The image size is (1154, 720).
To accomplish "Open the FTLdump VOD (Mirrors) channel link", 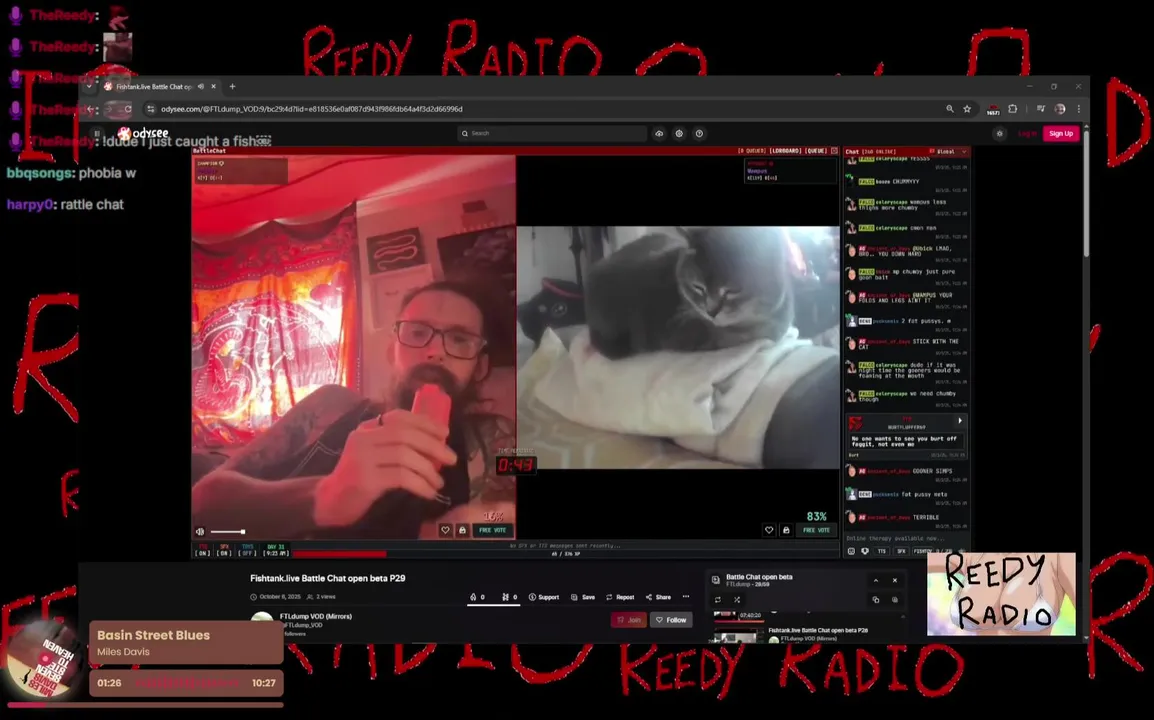I will (x=316, y=616).
